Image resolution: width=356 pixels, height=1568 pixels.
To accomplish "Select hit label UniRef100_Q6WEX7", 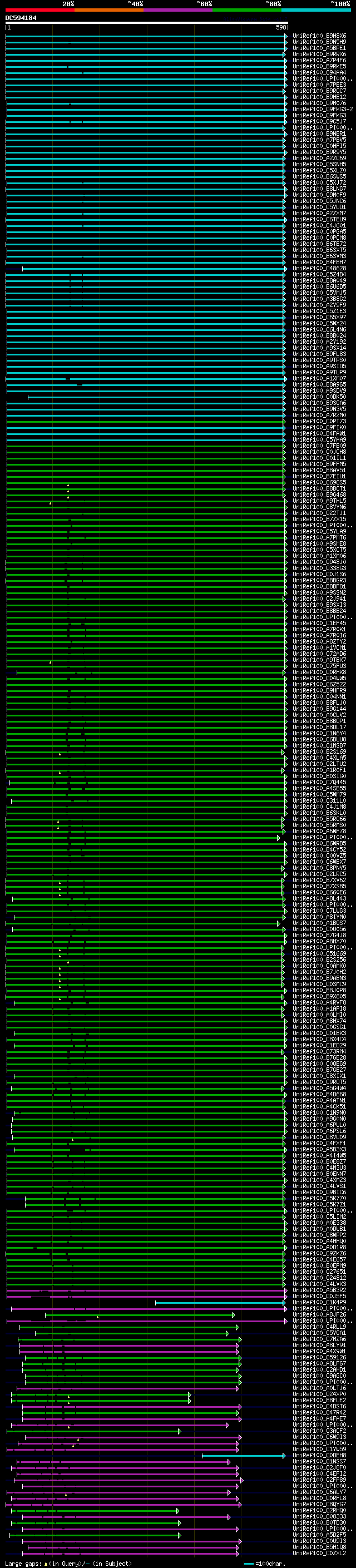I will (319, 862).
